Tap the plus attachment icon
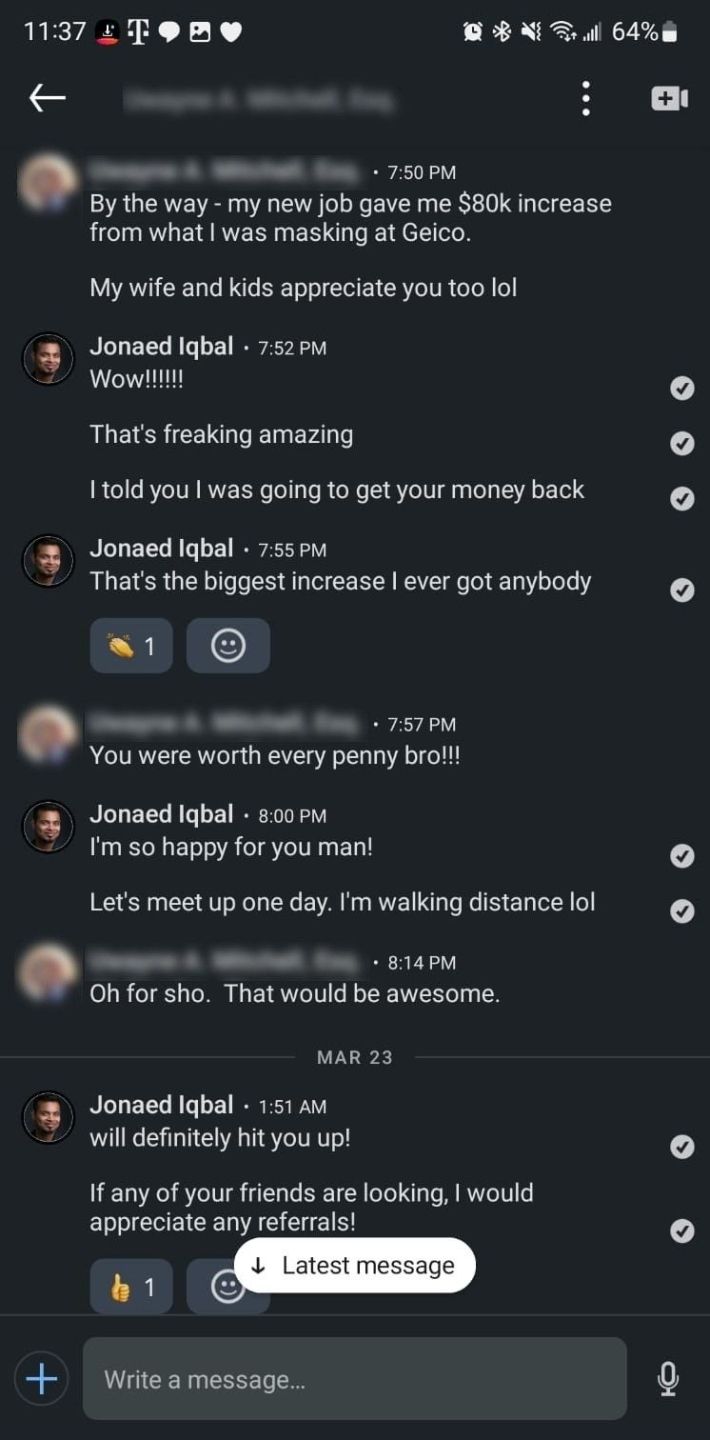The width and height of the screenshot is (710, 1440). coord(41,1379)
